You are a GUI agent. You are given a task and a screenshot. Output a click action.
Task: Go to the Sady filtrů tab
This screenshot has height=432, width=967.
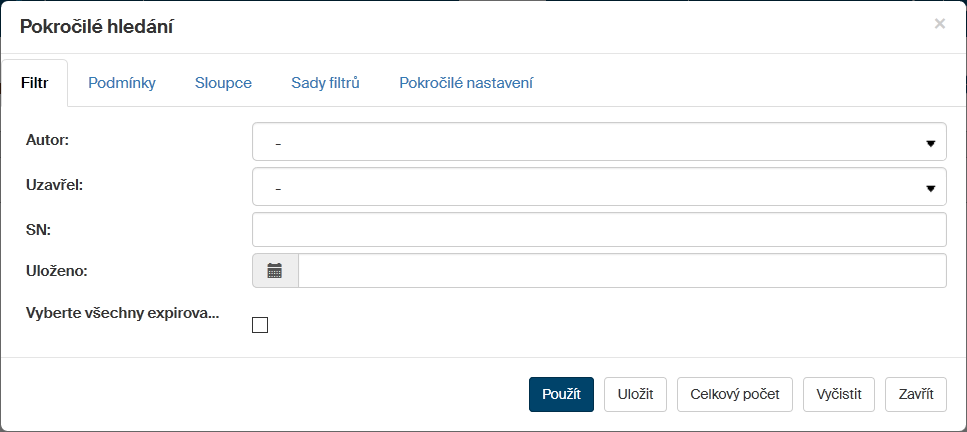pyautogui.click(x=325, y=83)
